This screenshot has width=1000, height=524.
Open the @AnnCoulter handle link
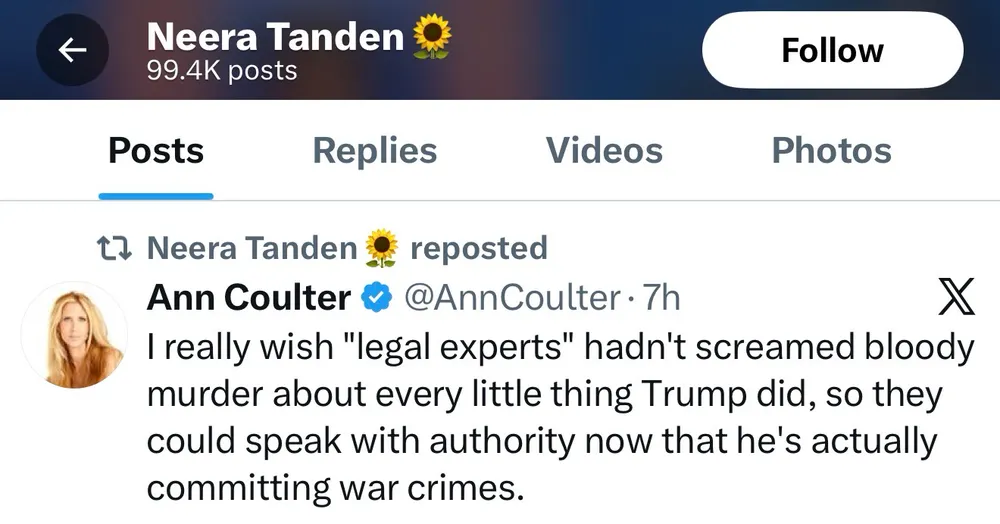[x=511, y=297]
